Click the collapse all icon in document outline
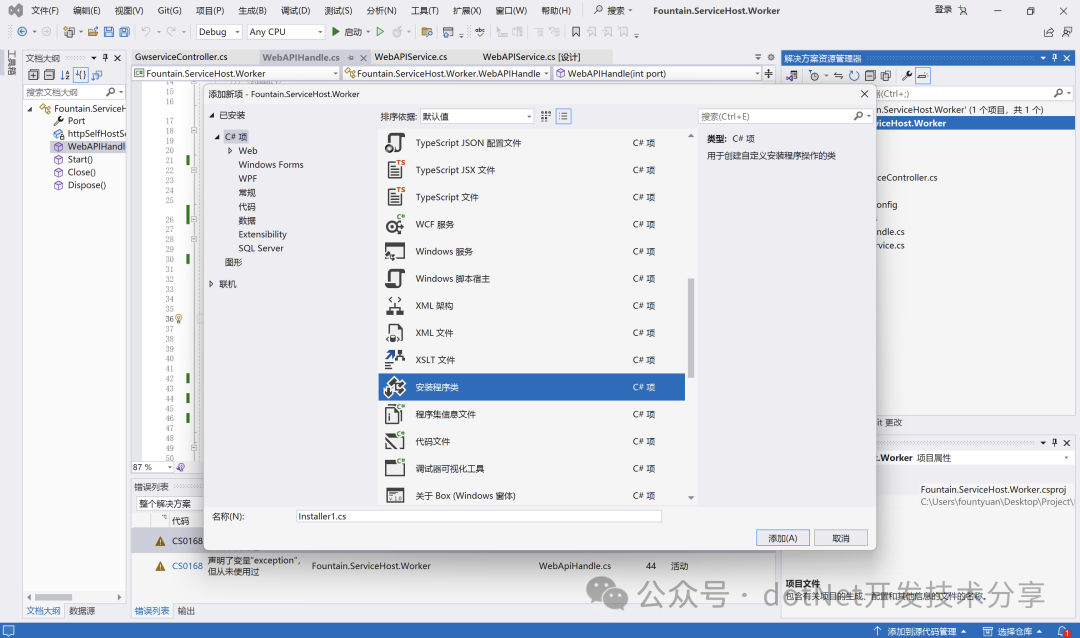This screenshot has width=1080, height=638. (49, 74)
